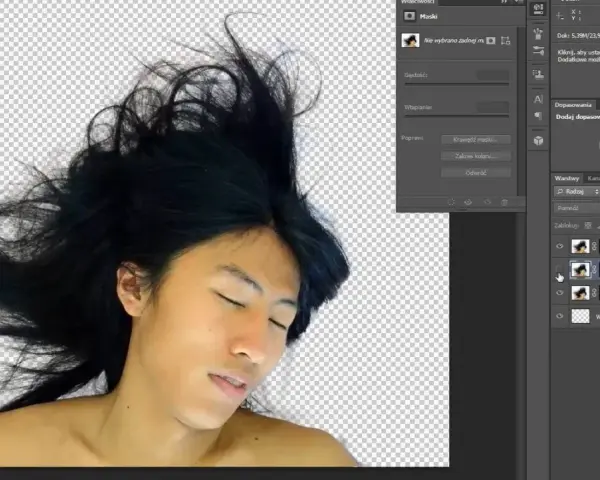Add a pixel mask in Properties panel

point(491,41)
